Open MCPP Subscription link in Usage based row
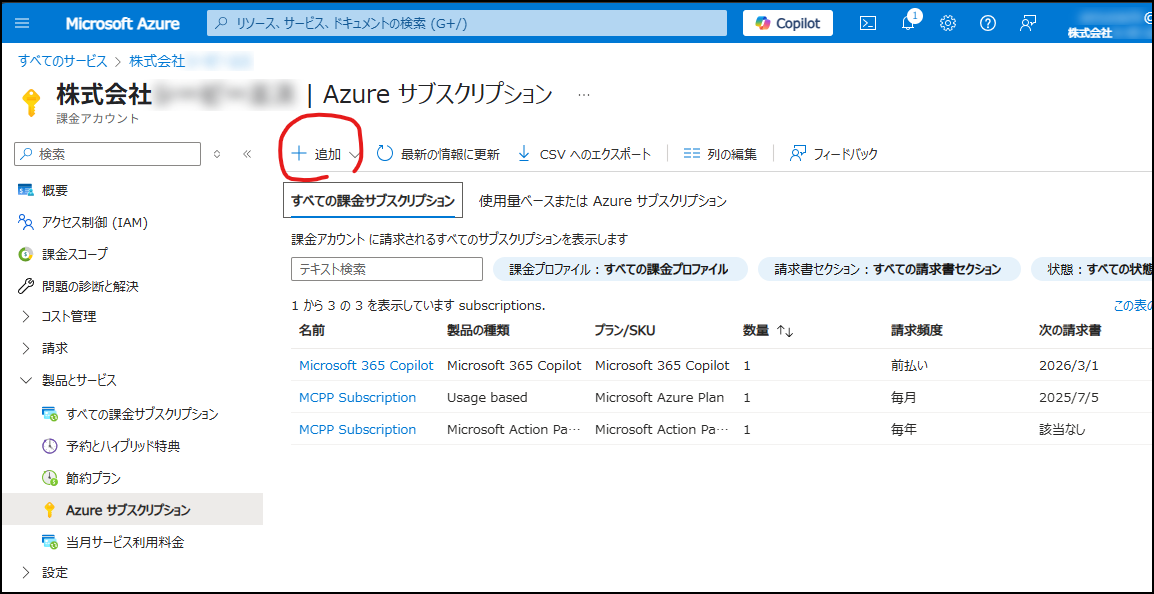 click(x=357, y=397)
